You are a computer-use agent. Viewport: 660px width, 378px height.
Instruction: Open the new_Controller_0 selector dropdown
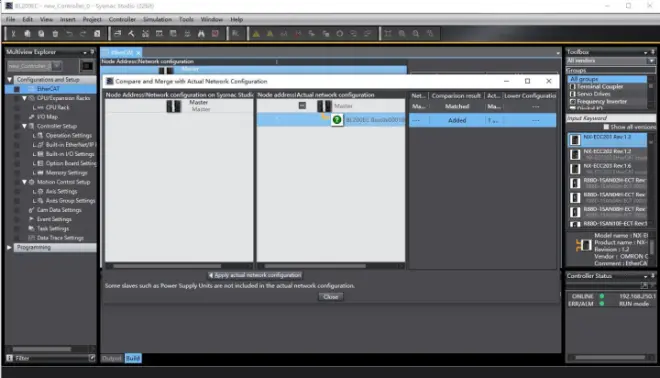[x=57, y=66]
